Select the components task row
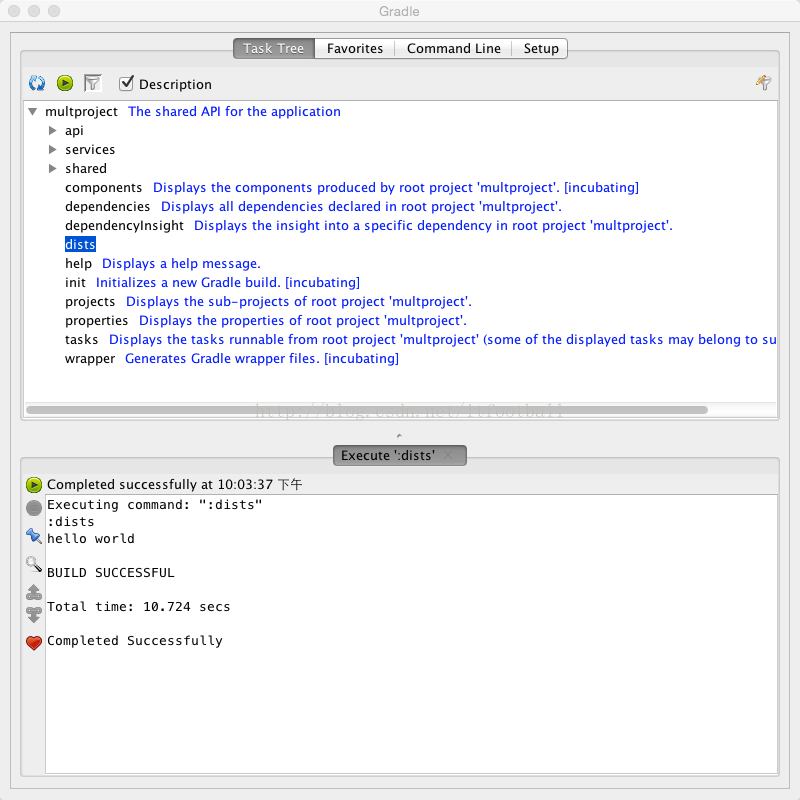Screen dimensions: 800x800 coord(352,187)
